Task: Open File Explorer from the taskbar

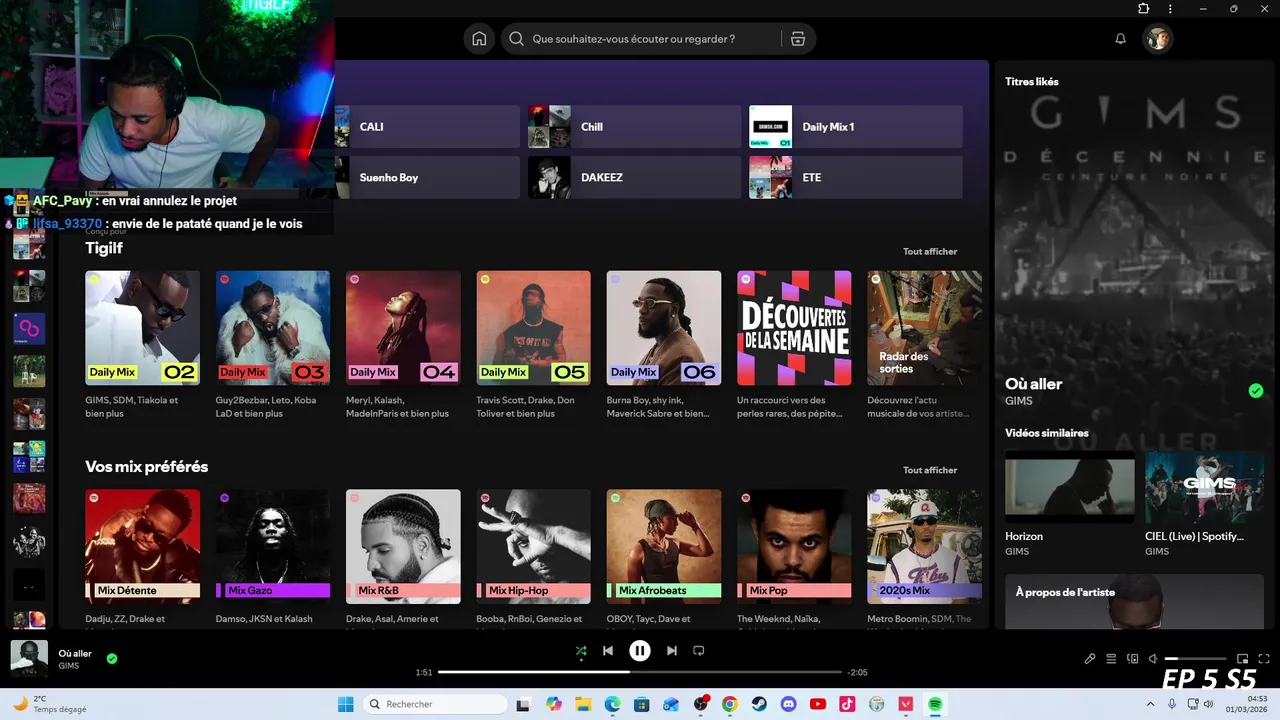Action: click(583, 704)
